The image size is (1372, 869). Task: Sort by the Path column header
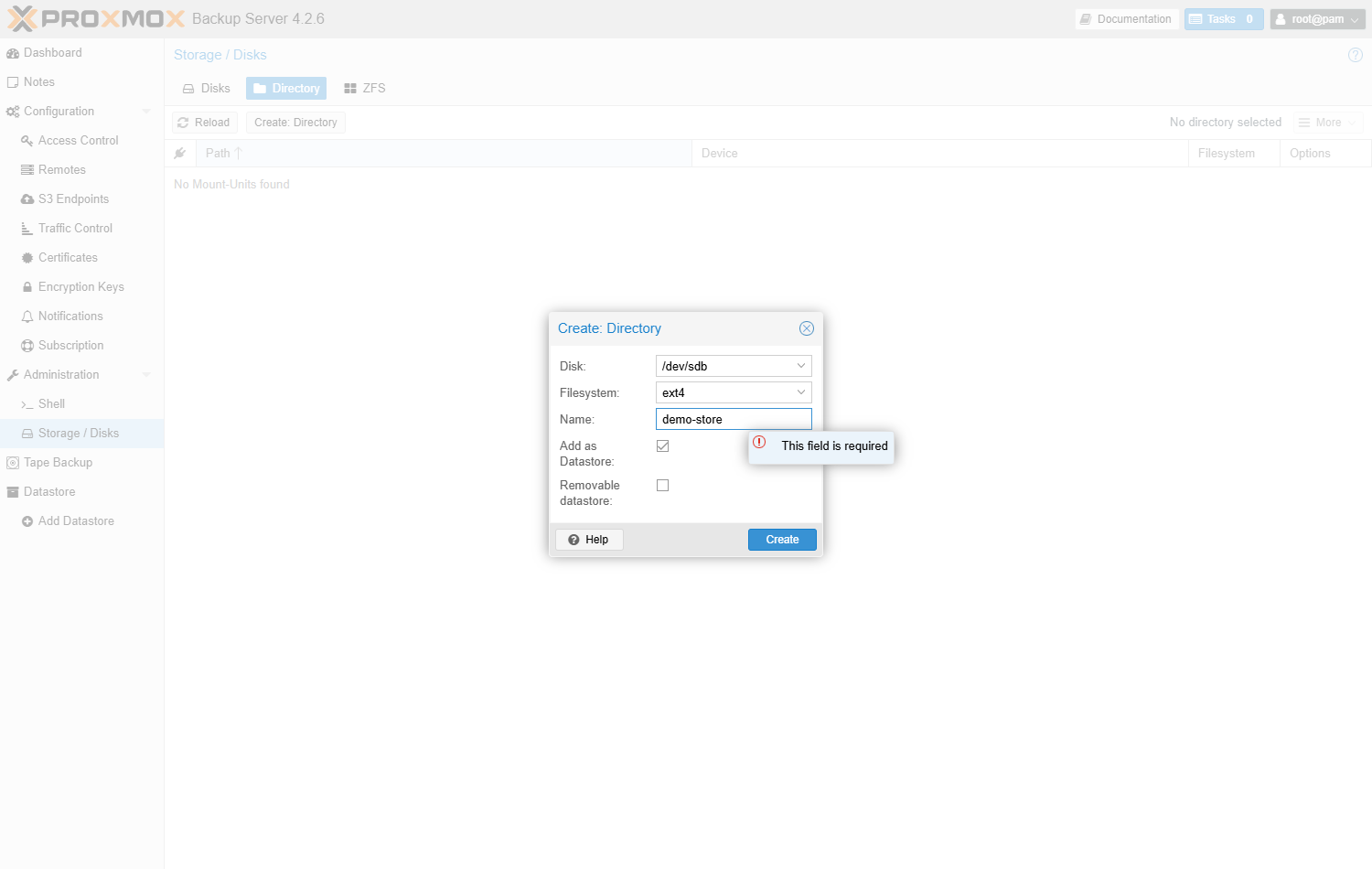444,154
